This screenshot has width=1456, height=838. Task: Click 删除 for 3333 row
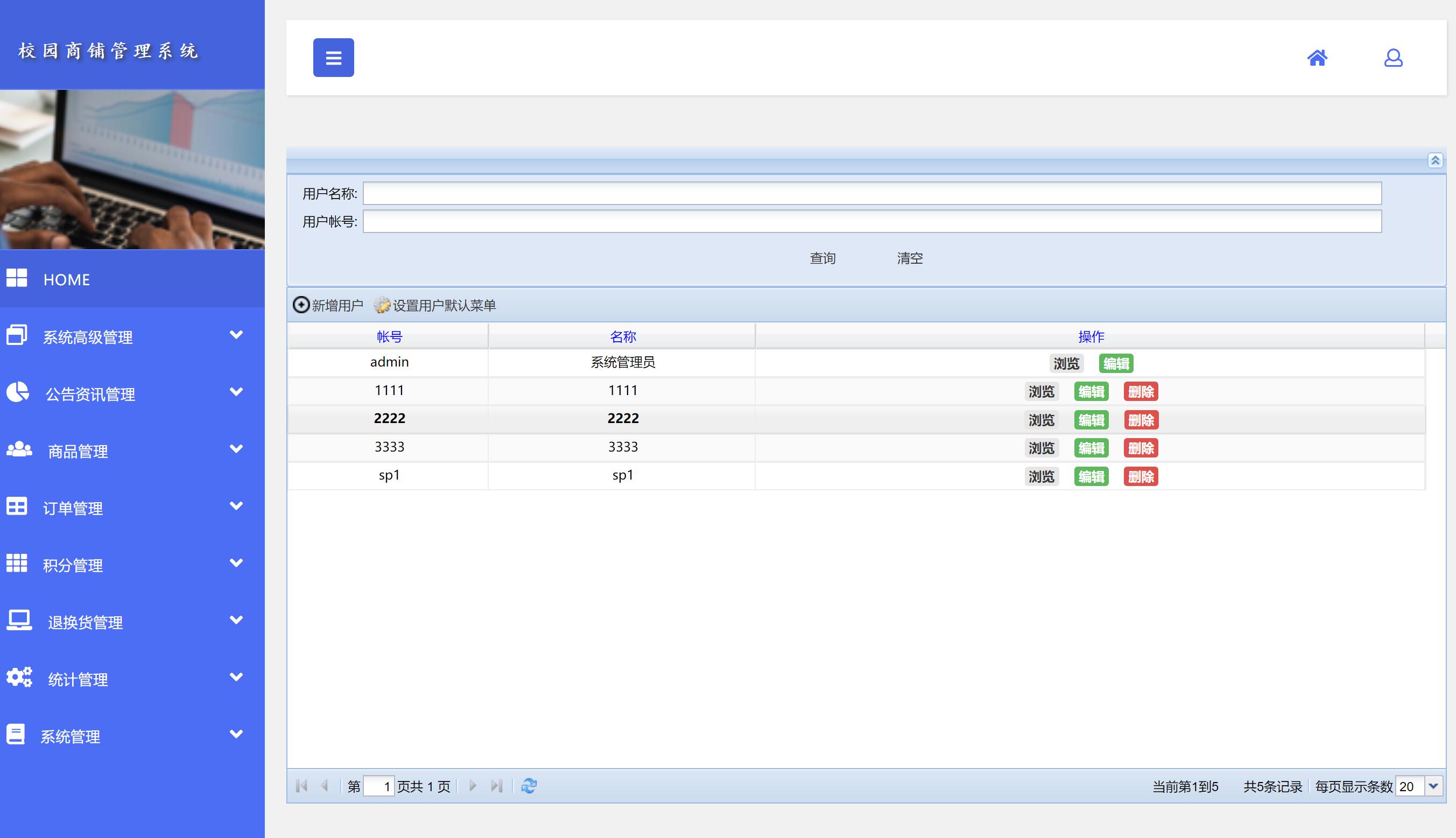pos(1141,448)
